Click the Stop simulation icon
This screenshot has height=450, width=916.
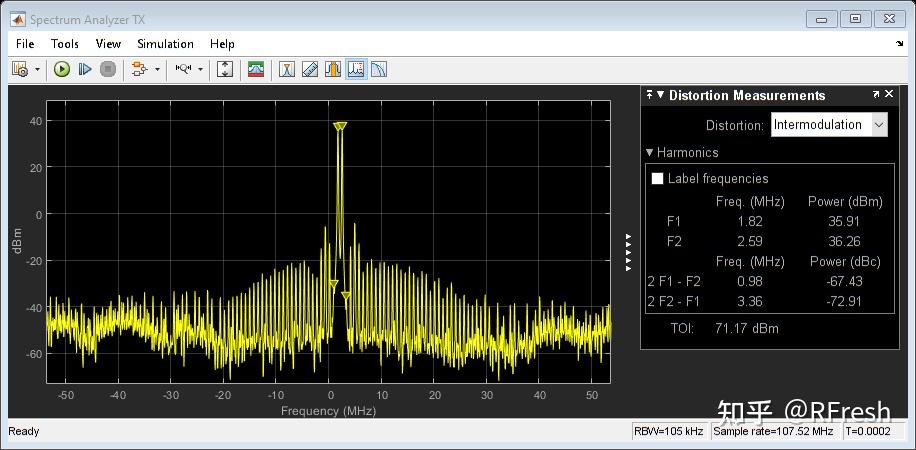point(108,69)
